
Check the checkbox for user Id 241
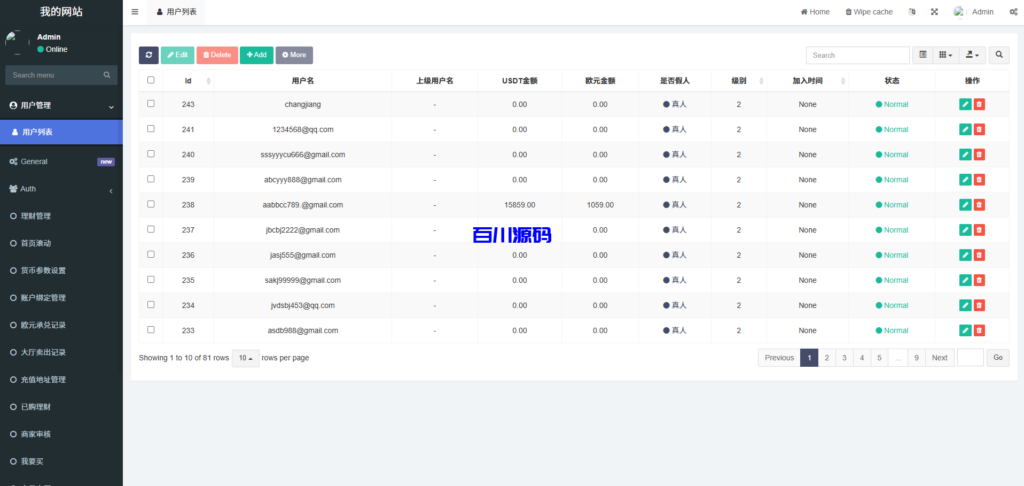tap(151, 129)
